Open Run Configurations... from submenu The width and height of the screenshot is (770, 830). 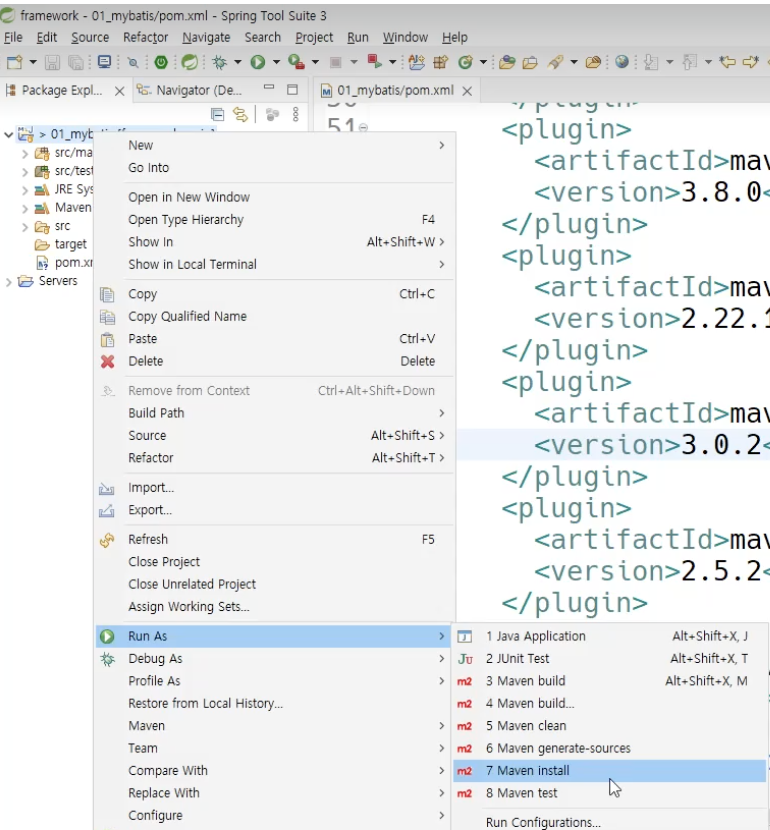610,822
